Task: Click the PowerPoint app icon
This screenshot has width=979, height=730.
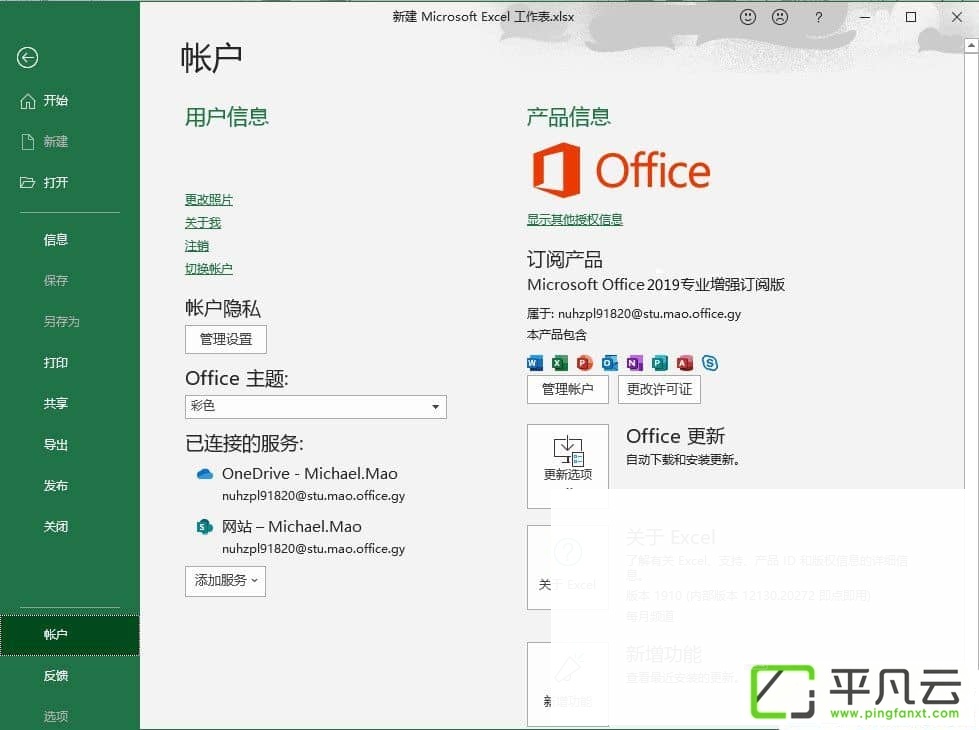Action: (584, 363)
